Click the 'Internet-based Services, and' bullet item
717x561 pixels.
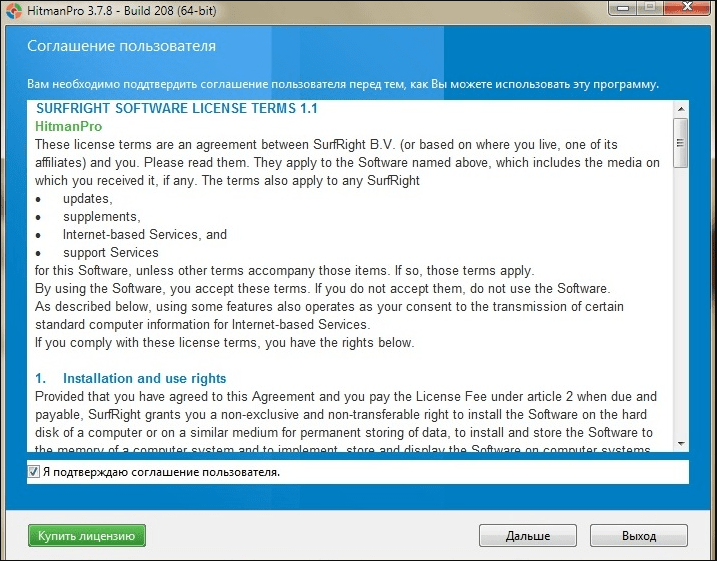click(x=144, y=234)
